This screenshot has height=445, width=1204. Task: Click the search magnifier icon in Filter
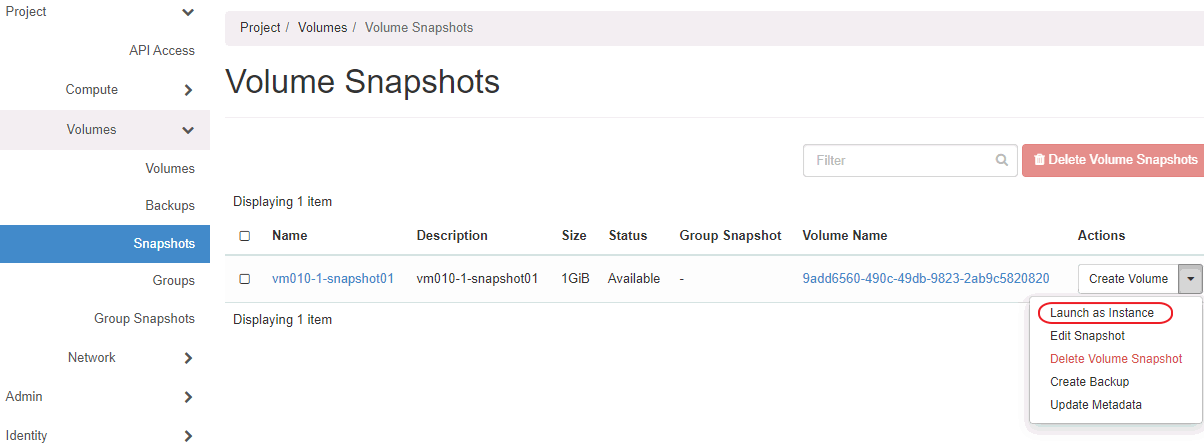coord(1001,160)
